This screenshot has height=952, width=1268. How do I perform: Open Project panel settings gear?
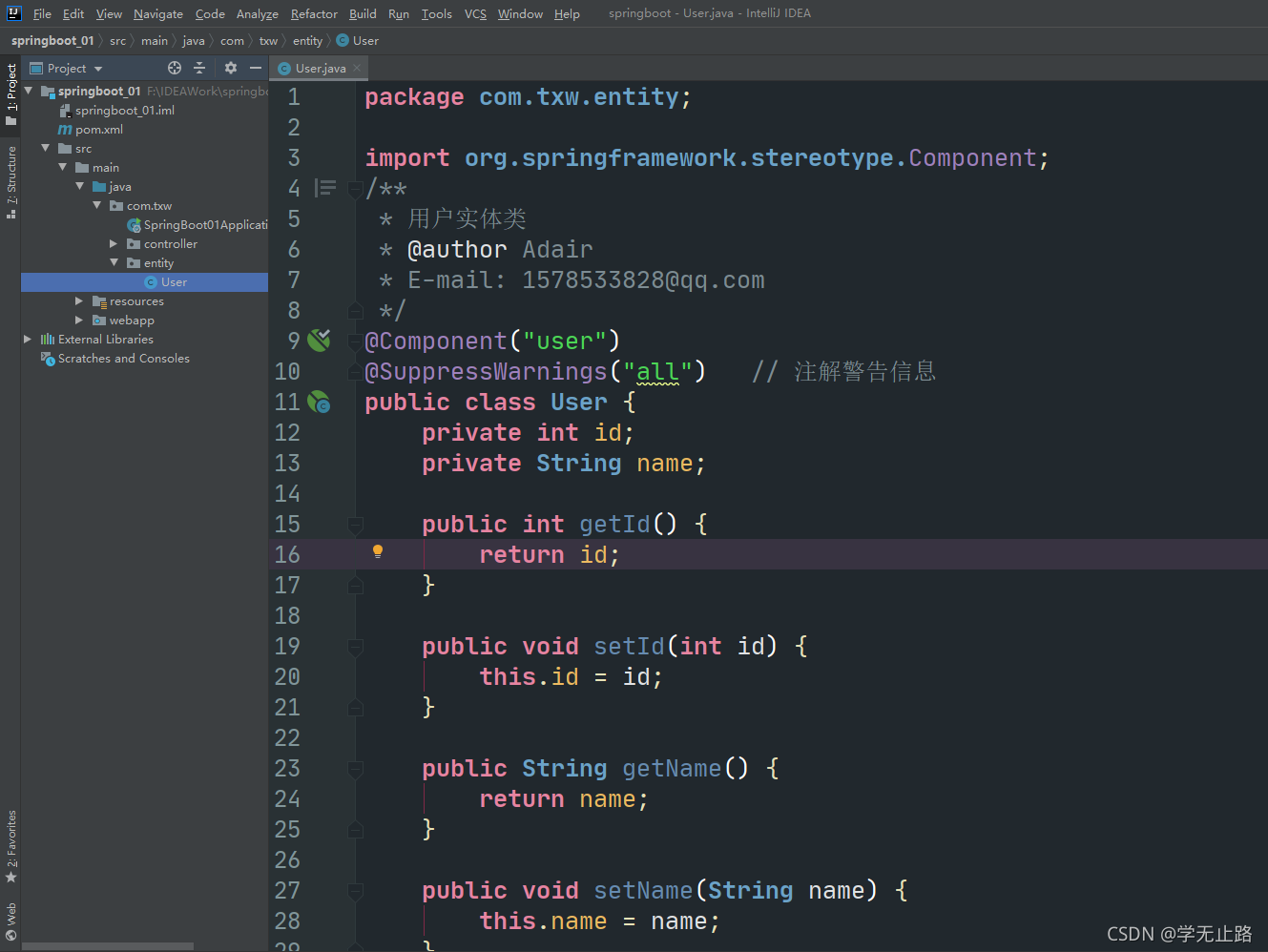point(231,68)
